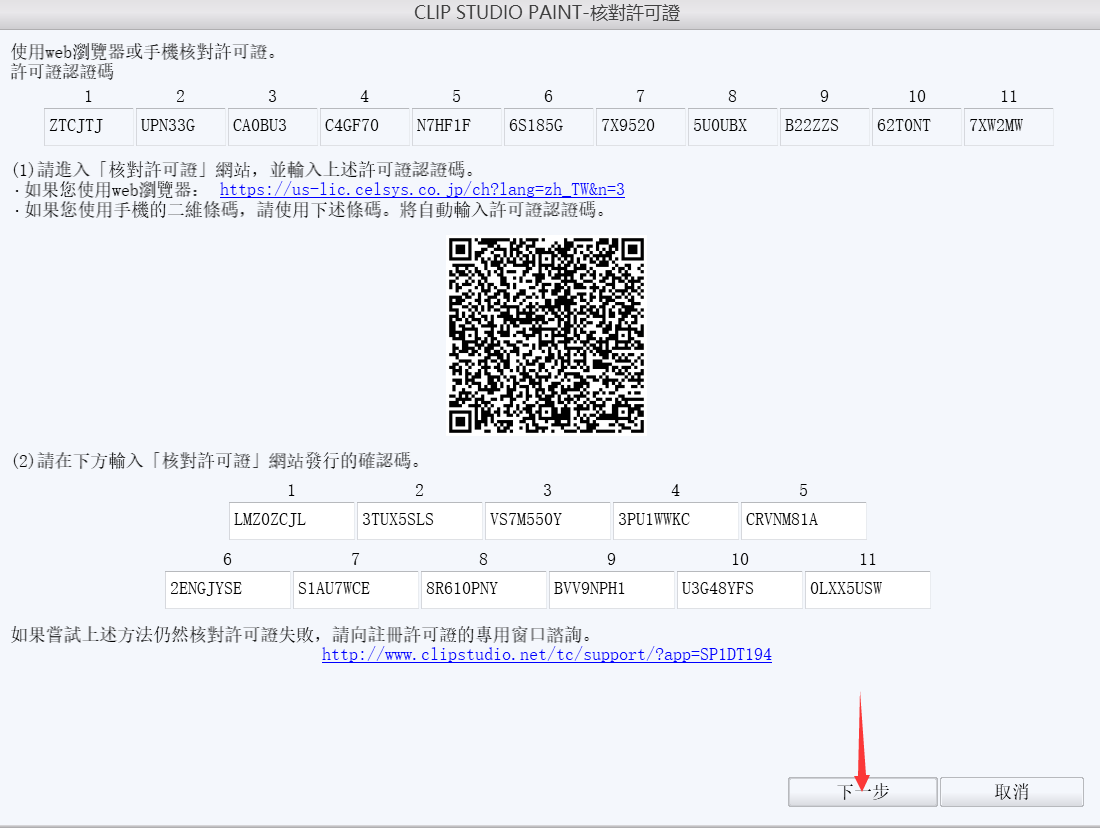Click the 使用web瀏覽器或手機核對許可證 heading text

[145, 51]
